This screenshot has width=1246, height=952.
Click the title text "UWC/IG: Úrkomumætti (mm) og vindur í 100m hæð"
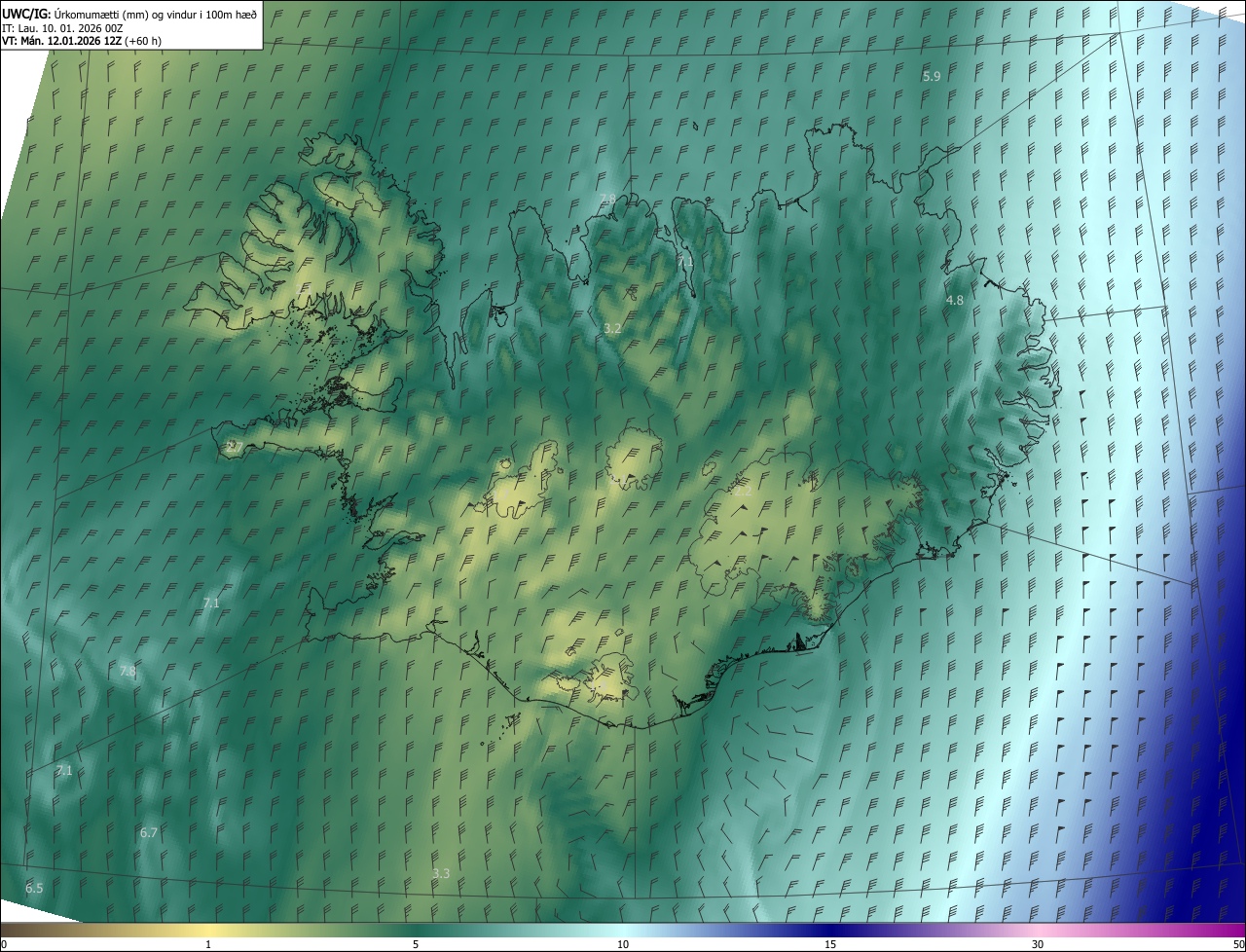[129, 13]
